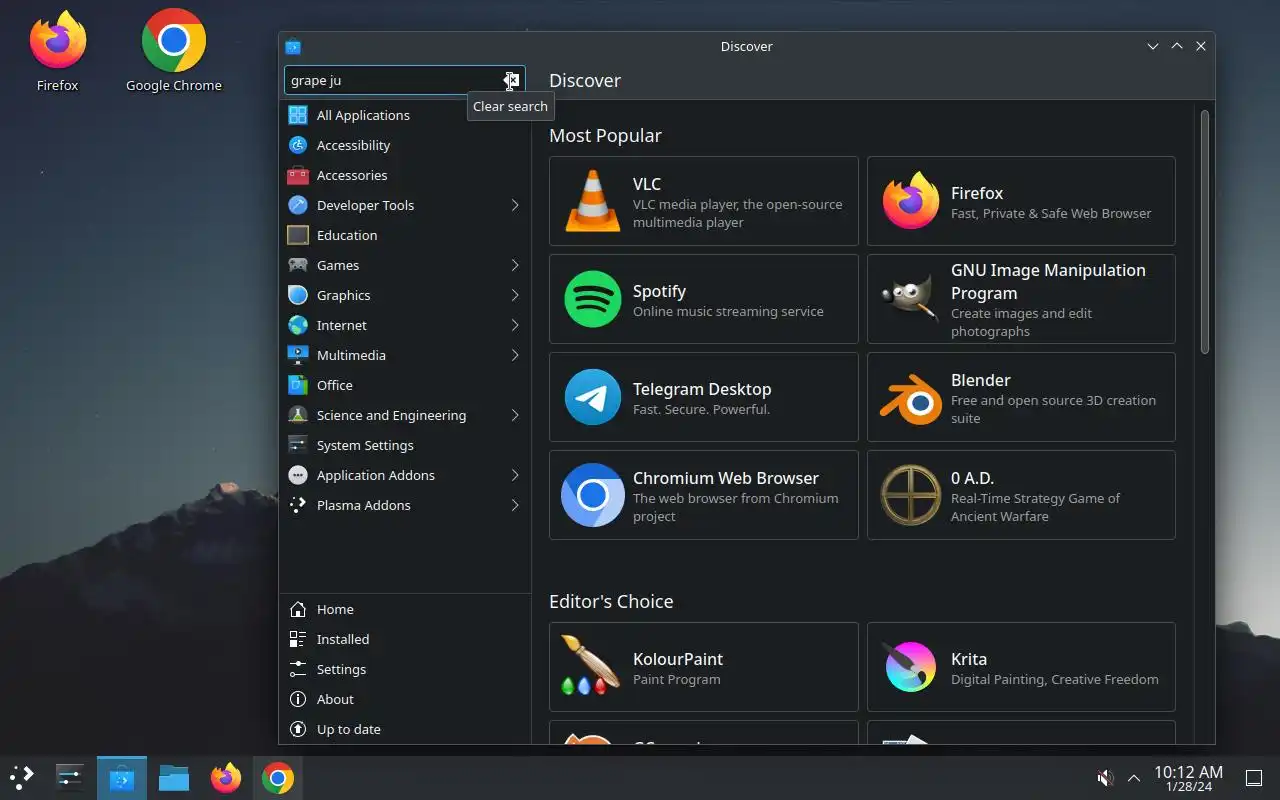Click the All Applications grid icon

298,115
